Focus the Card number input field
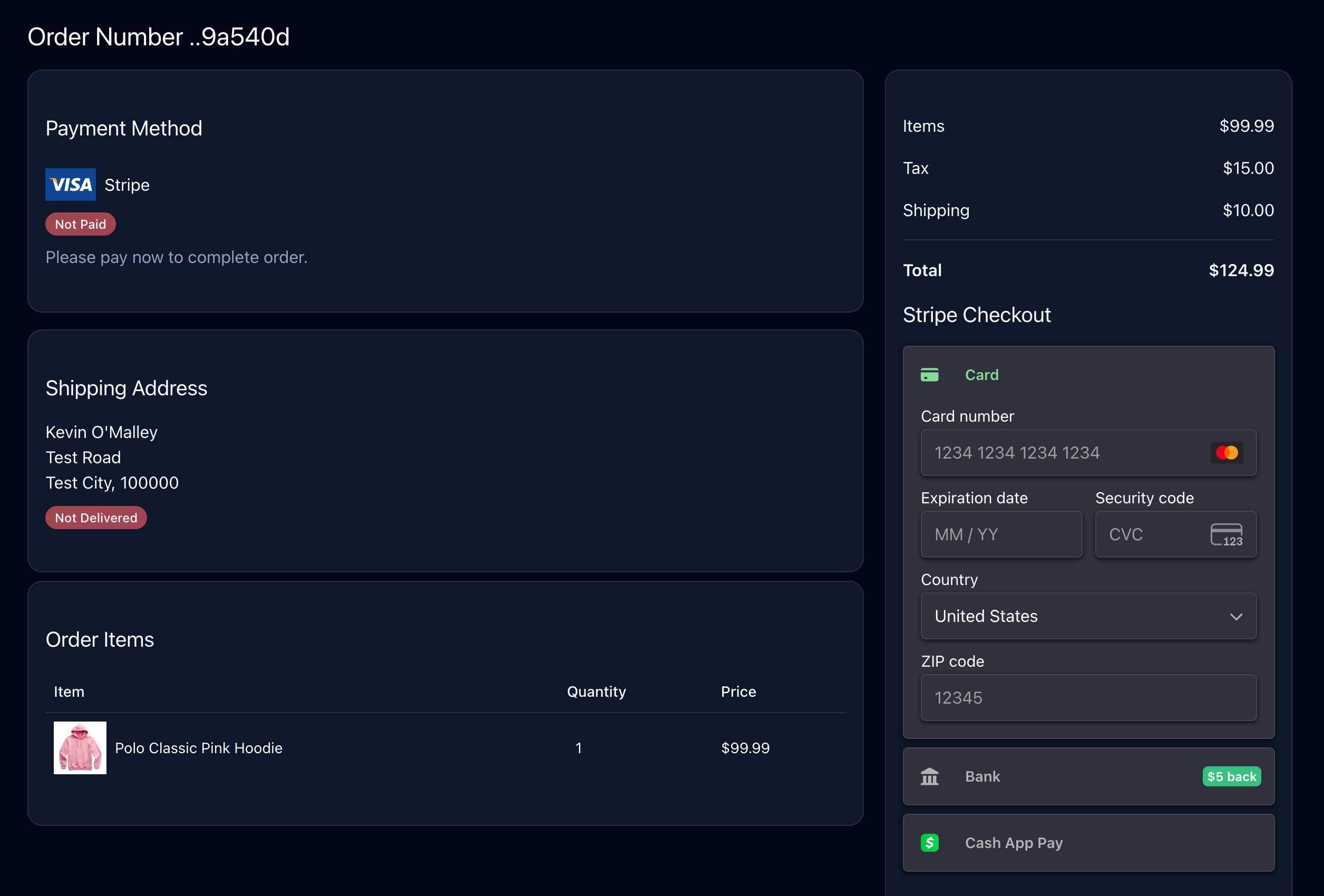 pos(1059,453)
